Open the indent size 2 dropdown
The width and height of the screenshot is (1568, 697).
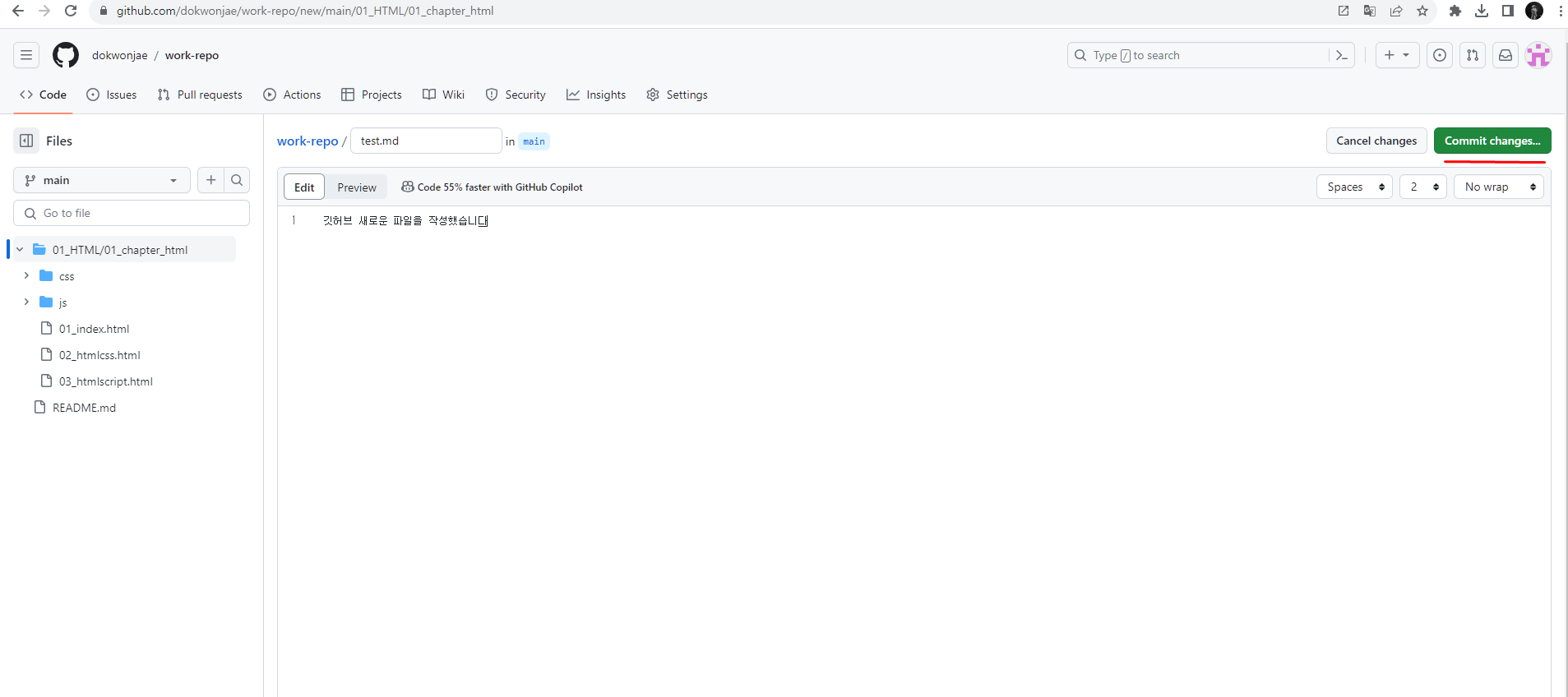pos(1423,187)
